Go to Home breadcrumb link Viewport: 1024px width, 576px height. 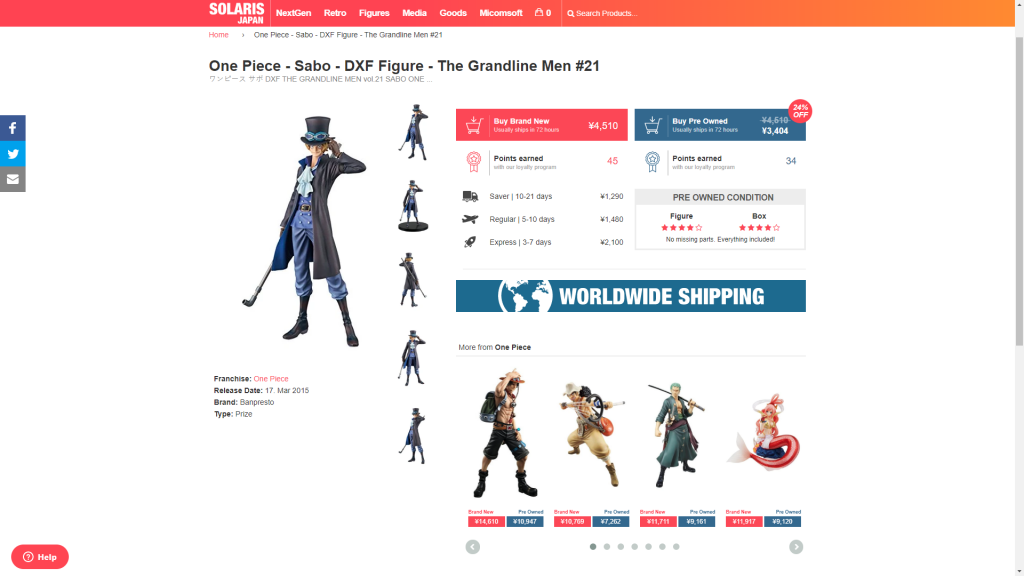pos(218,35)
